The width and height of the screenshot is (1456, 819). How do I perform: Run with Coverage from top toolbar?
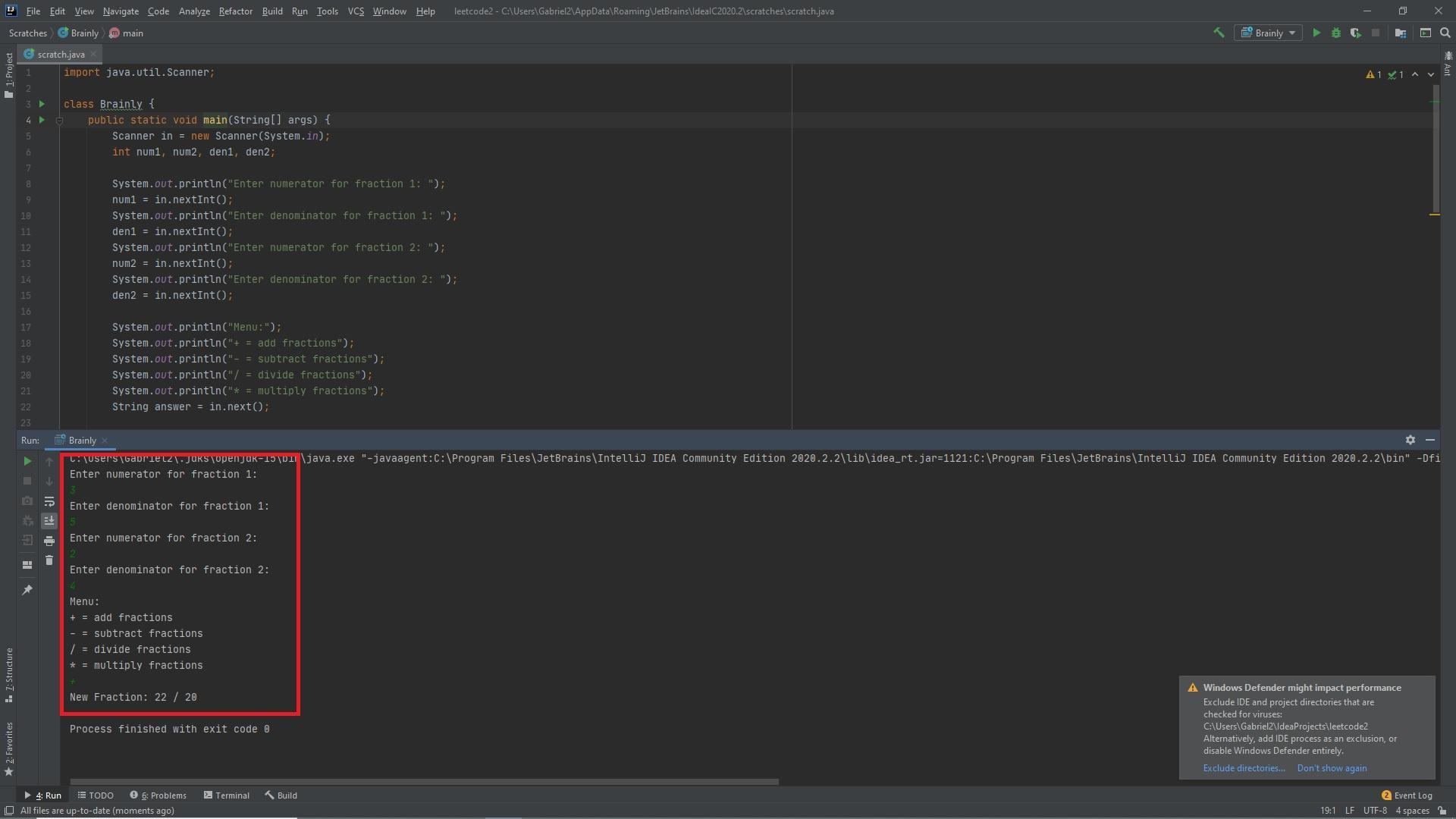click(x=1356, y=33)
